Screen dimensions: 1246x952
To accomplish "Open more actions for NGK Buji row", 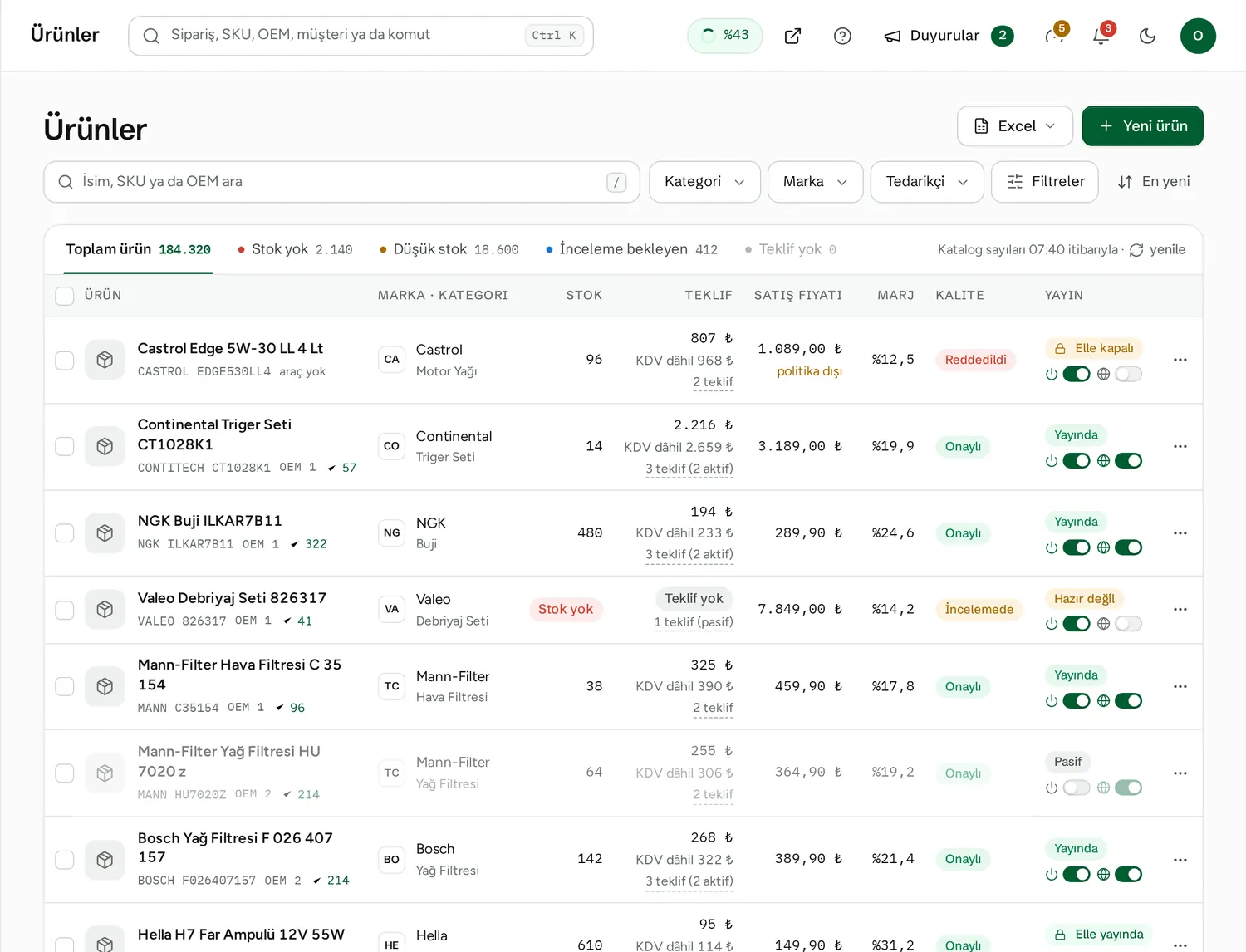I will pos(1180,532).
